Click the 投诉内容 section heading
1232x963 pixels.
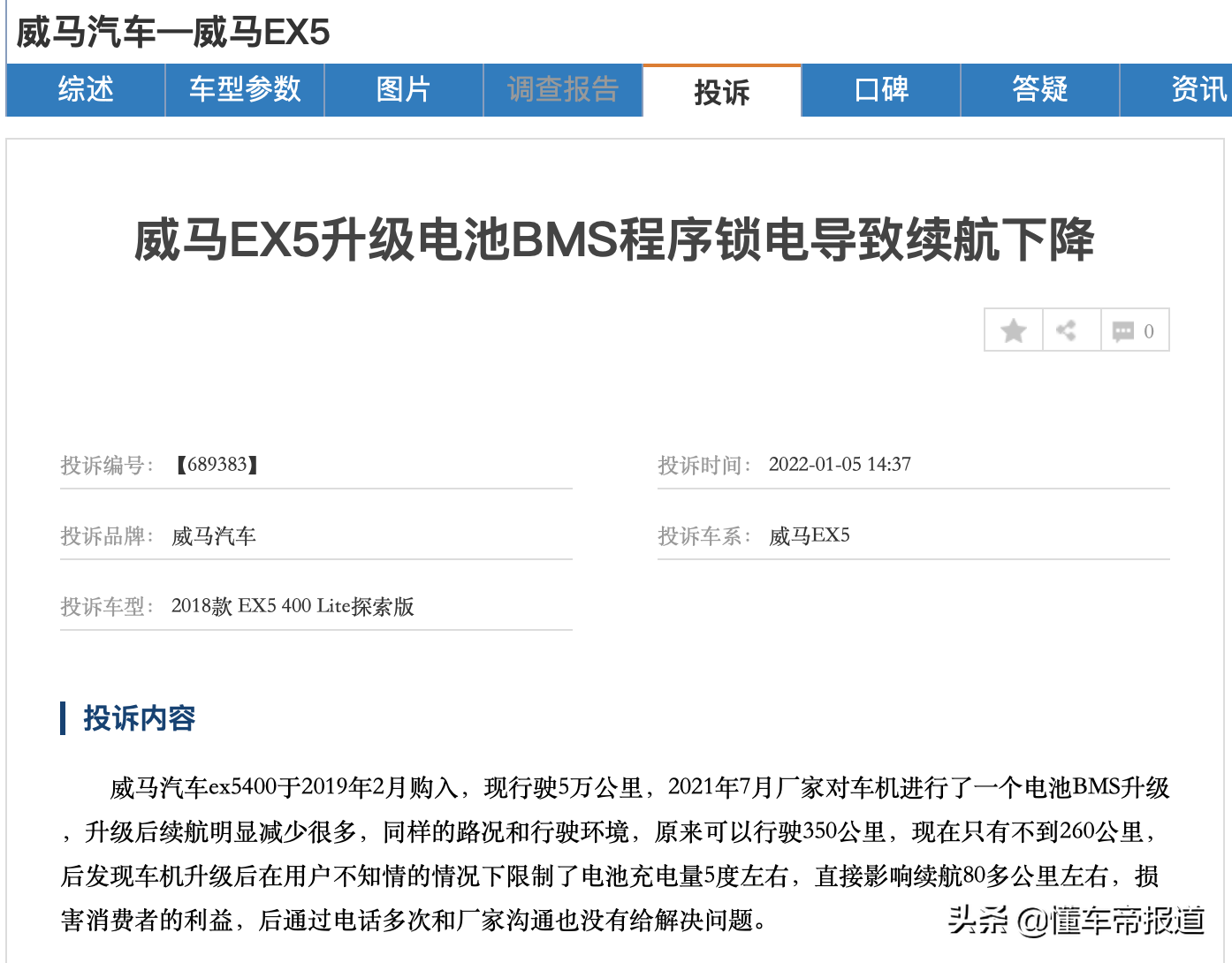139,718
